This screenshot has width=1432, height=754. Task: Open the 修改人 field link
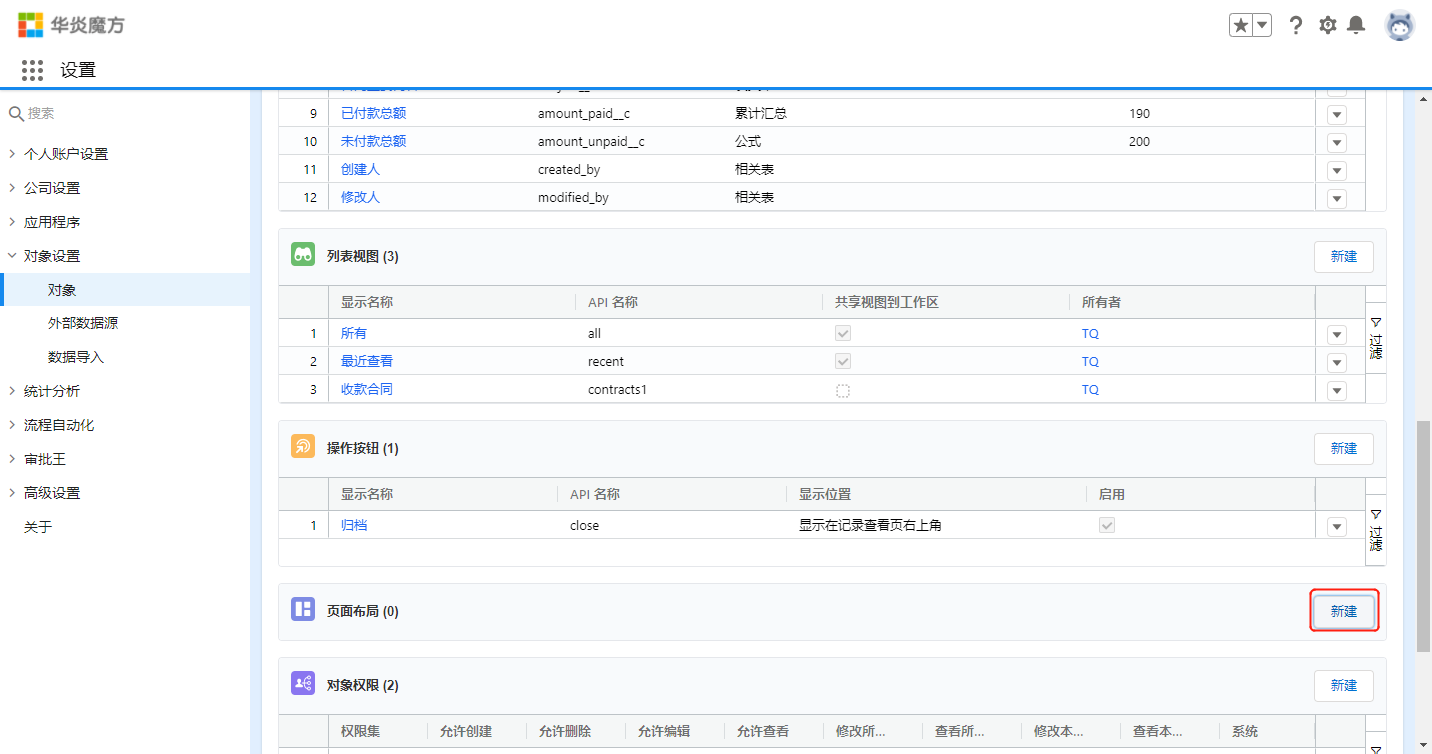pyautogui.click(x=360, y=197)
